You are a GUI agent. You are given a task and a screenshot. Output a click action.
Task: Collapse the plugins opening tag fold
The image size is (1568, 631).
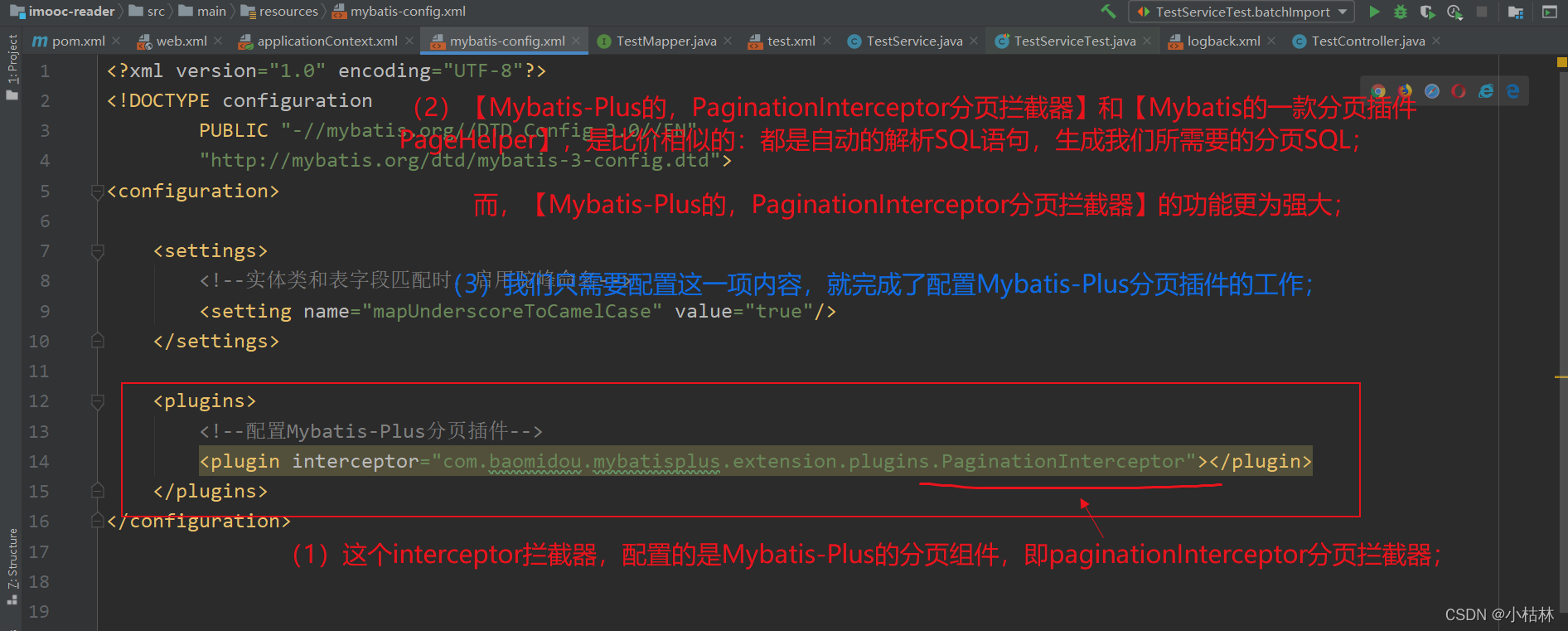tap(97, 401)
